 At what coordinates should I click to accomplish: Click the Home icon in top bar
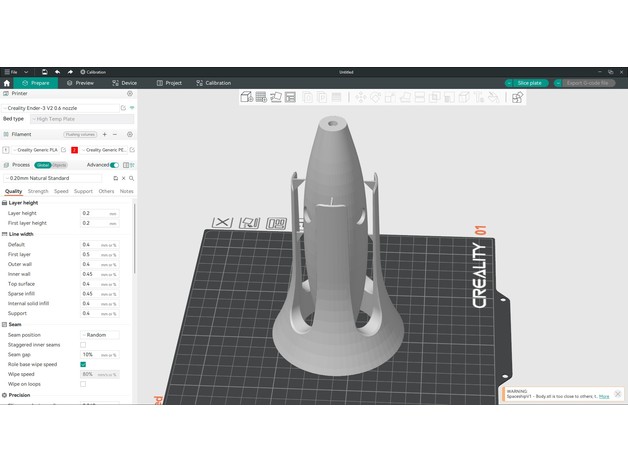8,83
